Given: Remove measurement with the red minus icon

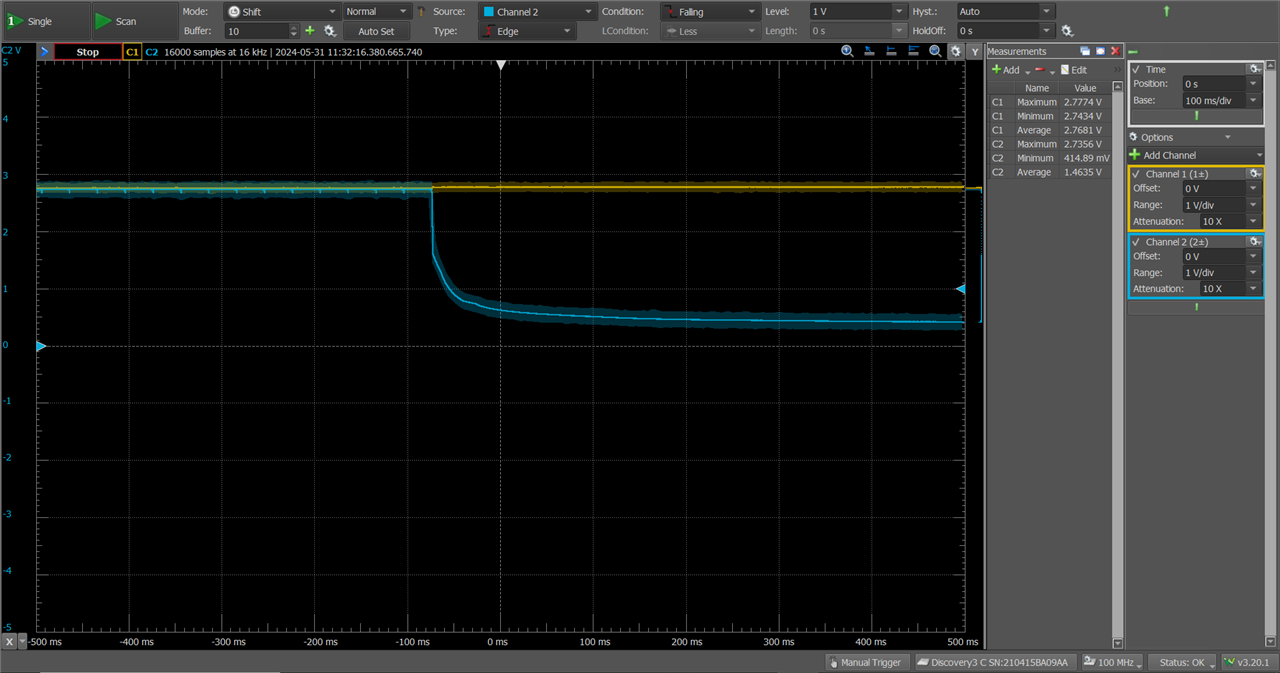Looking at the screenshot, I should point(1040,70).
